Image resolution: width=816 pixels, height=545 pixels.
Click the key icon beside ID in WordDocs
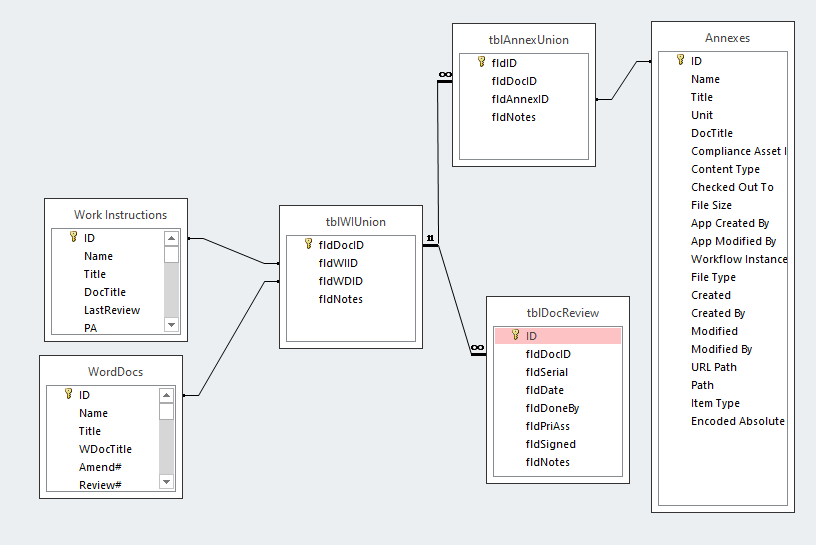[69, 394]
